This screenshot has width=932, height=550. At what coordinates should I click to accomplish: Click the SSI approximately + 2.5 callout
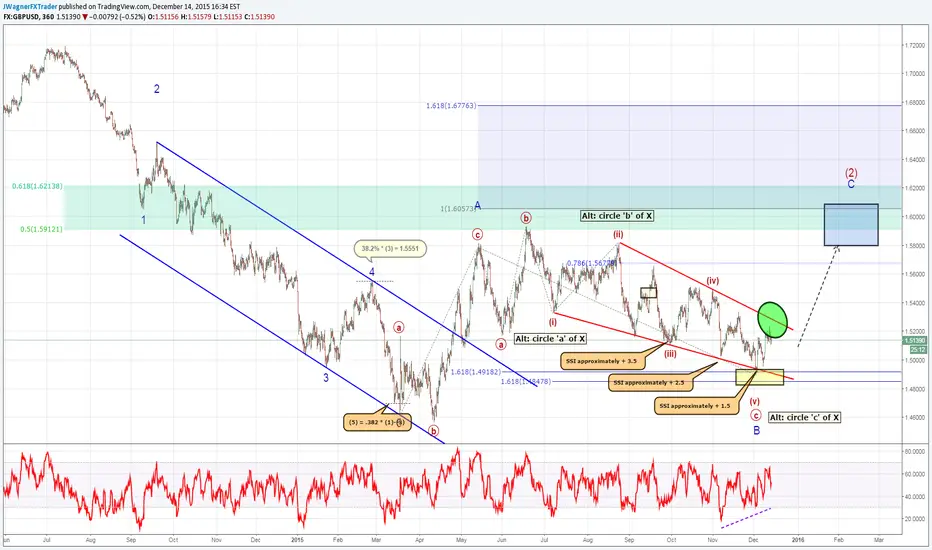pos(650,383)
